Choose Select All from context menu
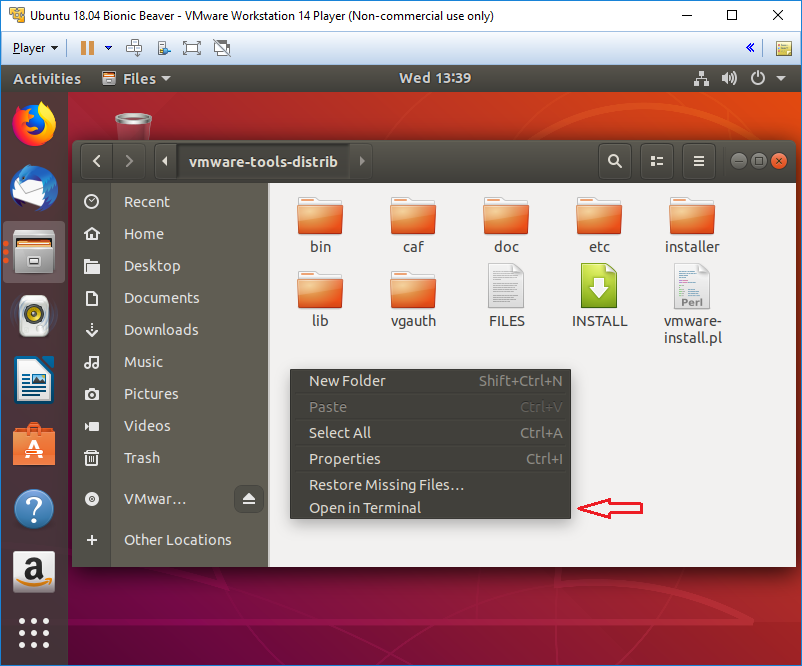Screen dimensions: 802x666 (431, 433)
